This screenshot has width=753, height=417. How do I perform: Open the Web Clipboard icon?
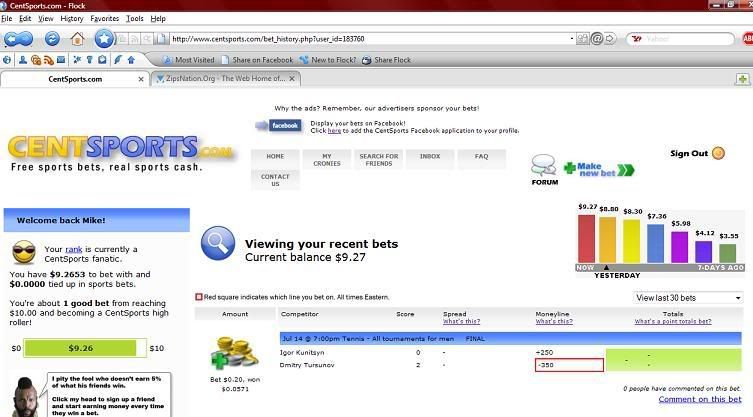[x=102, y=60]
